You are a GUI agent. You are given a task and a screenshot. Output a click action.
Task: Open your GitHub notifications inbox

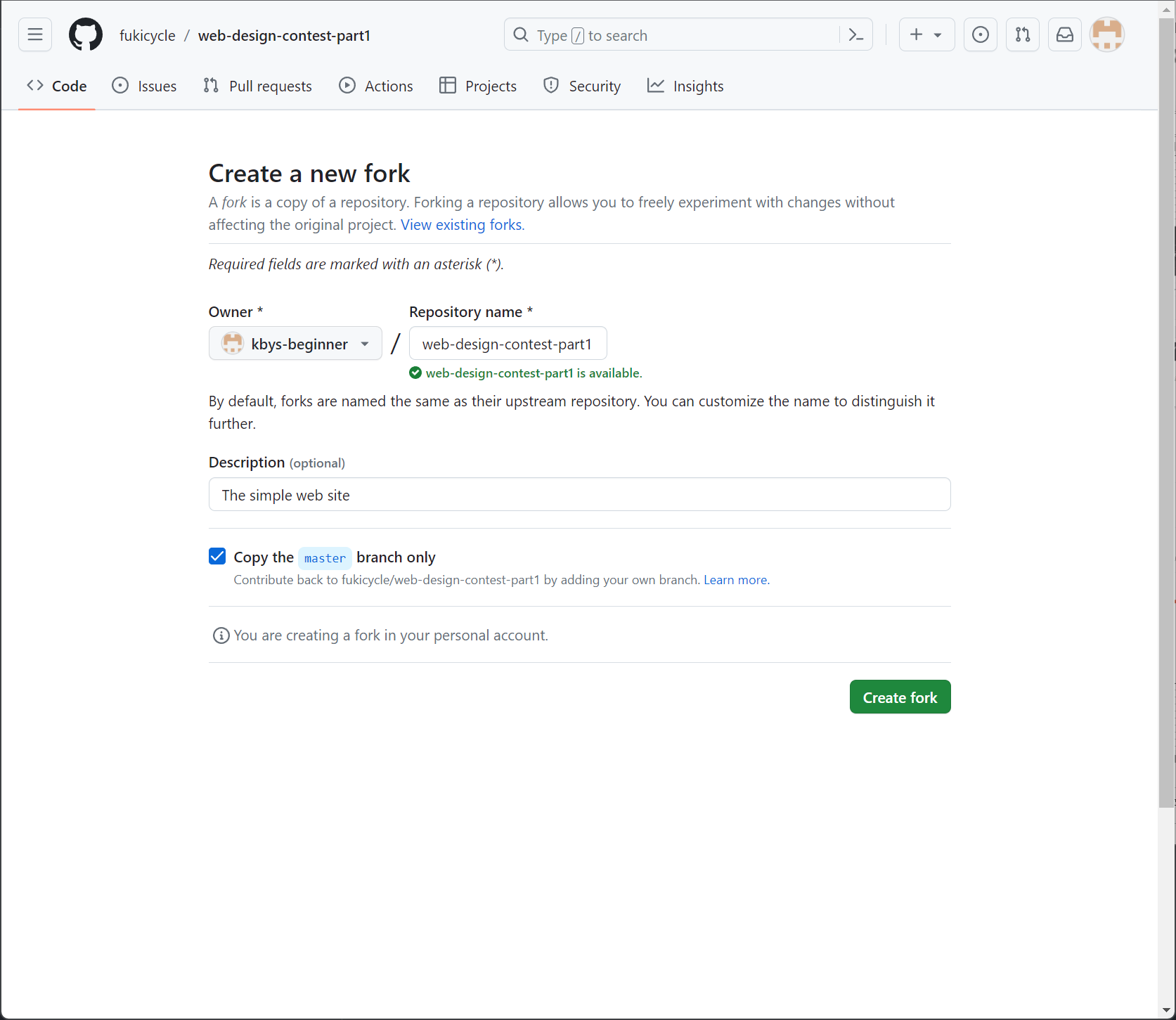click(x=1064, y=34)
